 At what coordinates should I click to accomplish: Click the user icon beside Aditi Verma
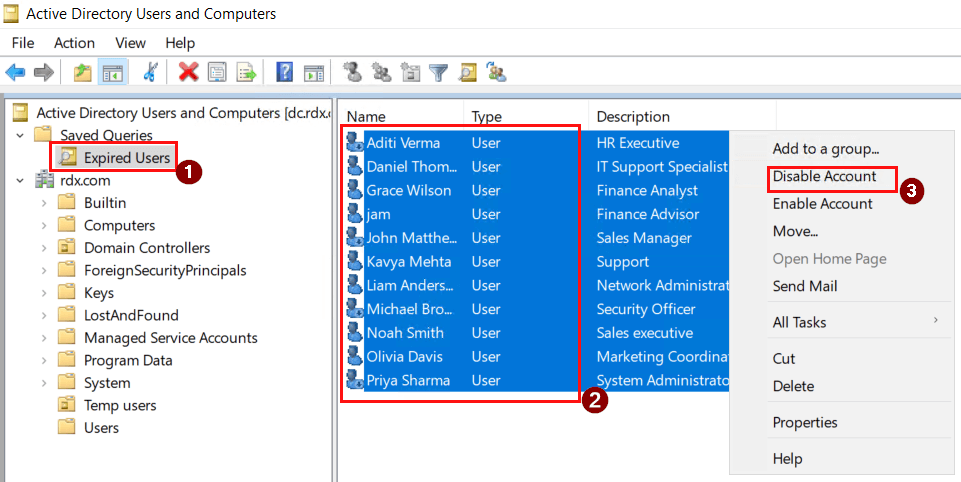355,143
